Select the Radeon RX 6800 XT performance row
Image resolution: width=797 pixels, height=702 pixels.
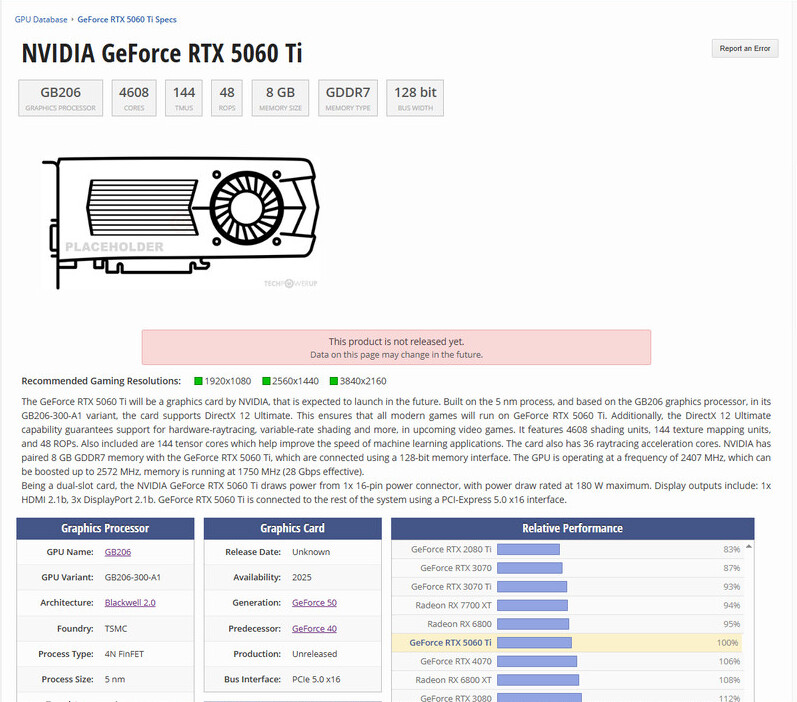coord(567,680)
